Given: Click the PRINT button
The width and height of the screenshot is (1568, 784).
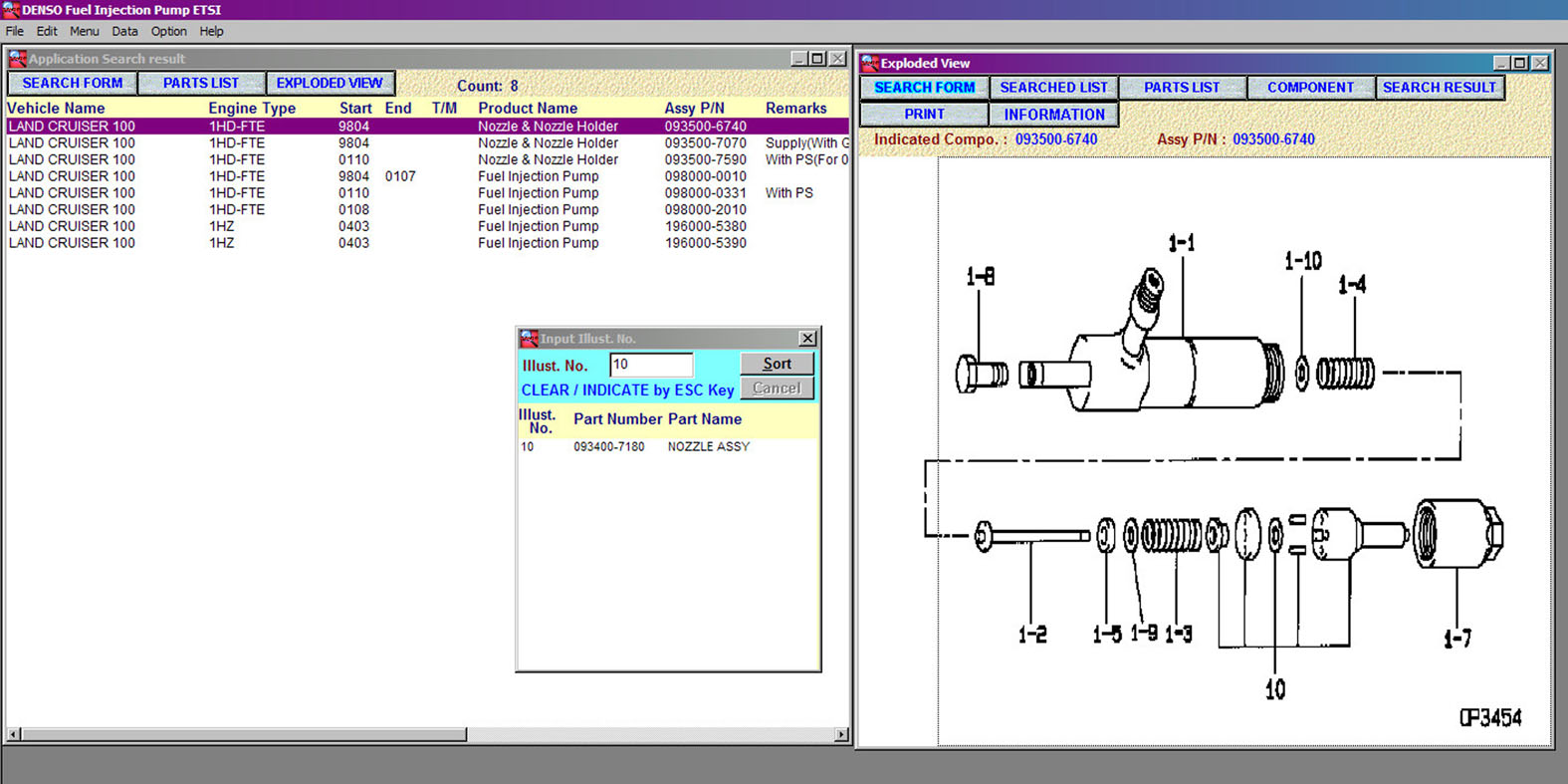Looking at the screenshot, I should coord(924,115).
